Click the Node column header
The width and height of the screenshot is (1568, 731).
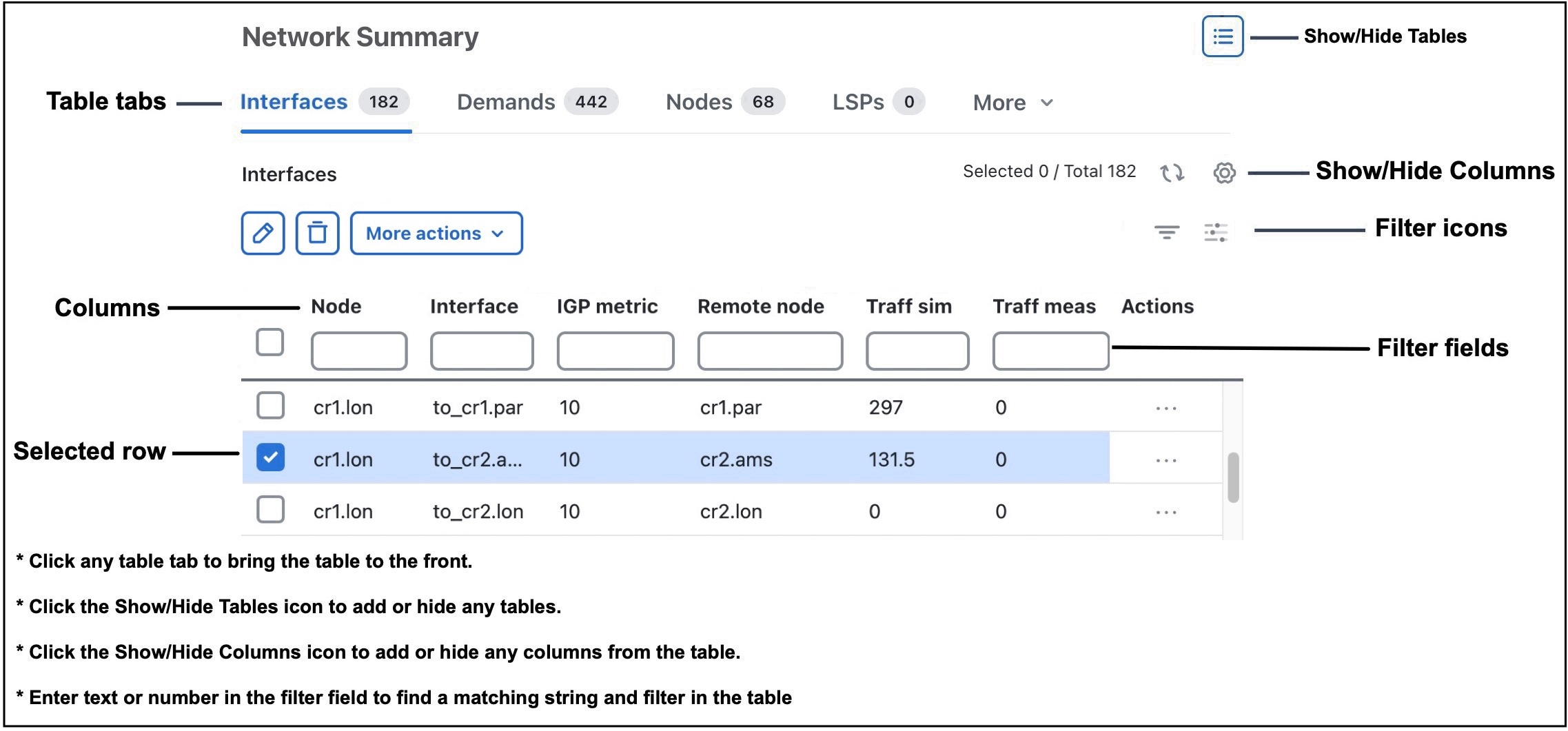pyautogui.click(x=336, y=307)
